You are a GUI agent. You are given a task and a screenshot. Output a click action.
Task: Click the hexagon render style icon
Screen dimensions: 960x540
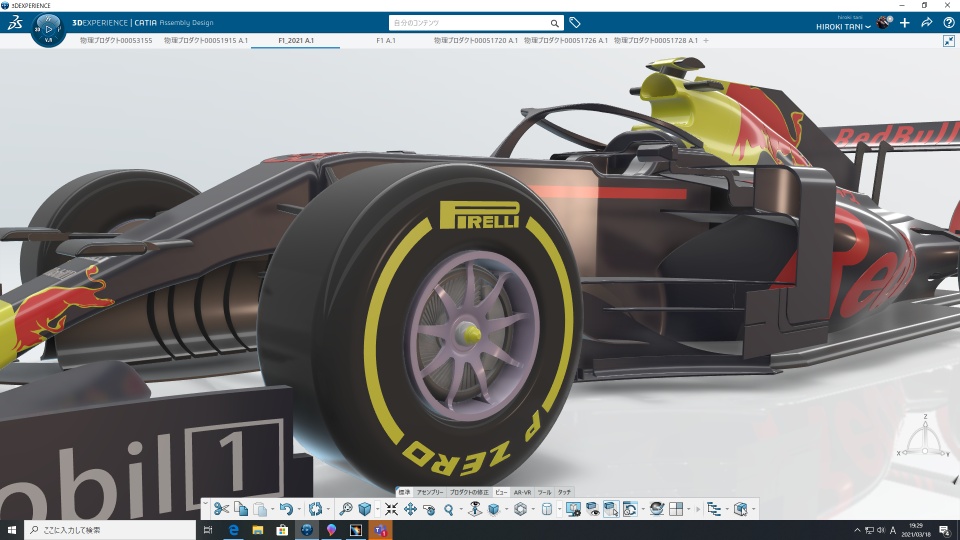[x=520, y=509]
